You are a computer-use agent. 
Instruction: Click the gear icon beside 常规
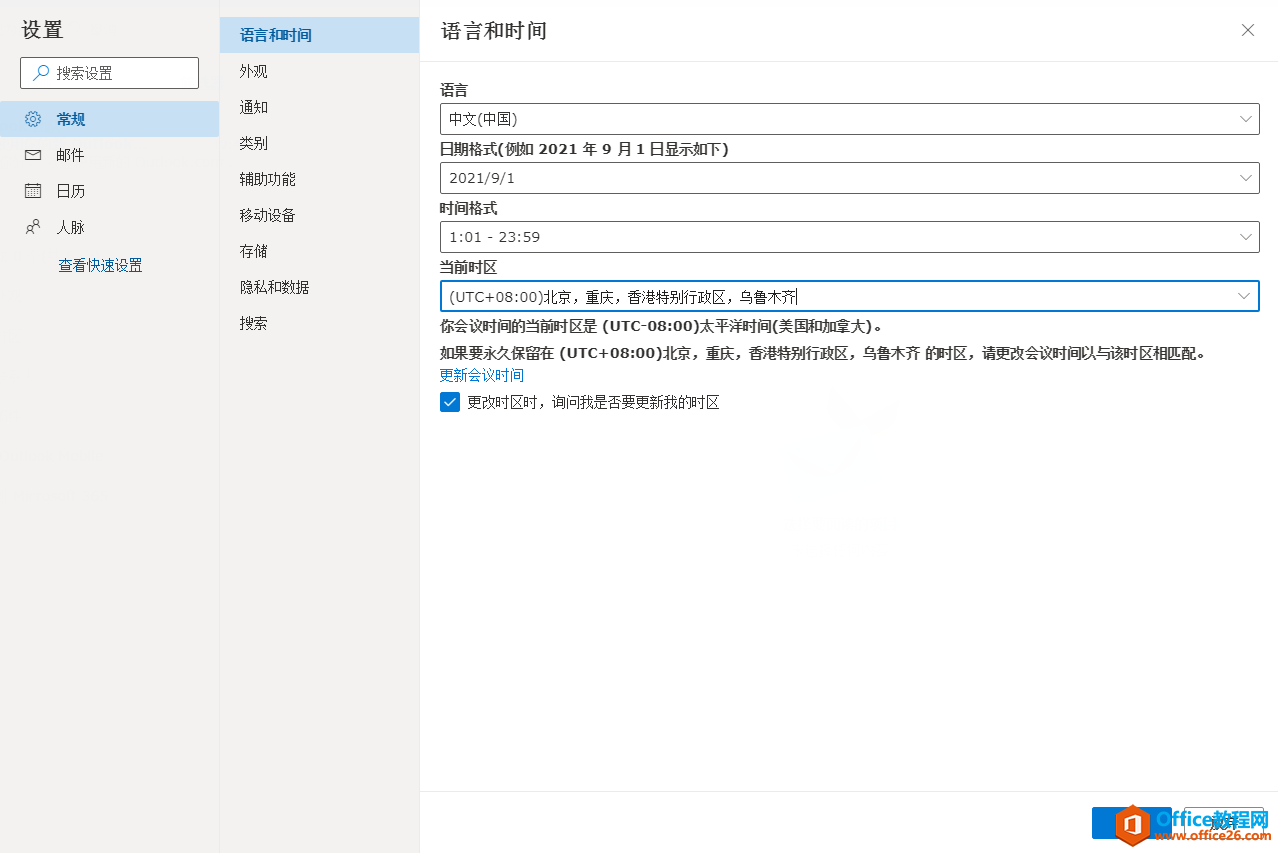[x=33, y=119]
